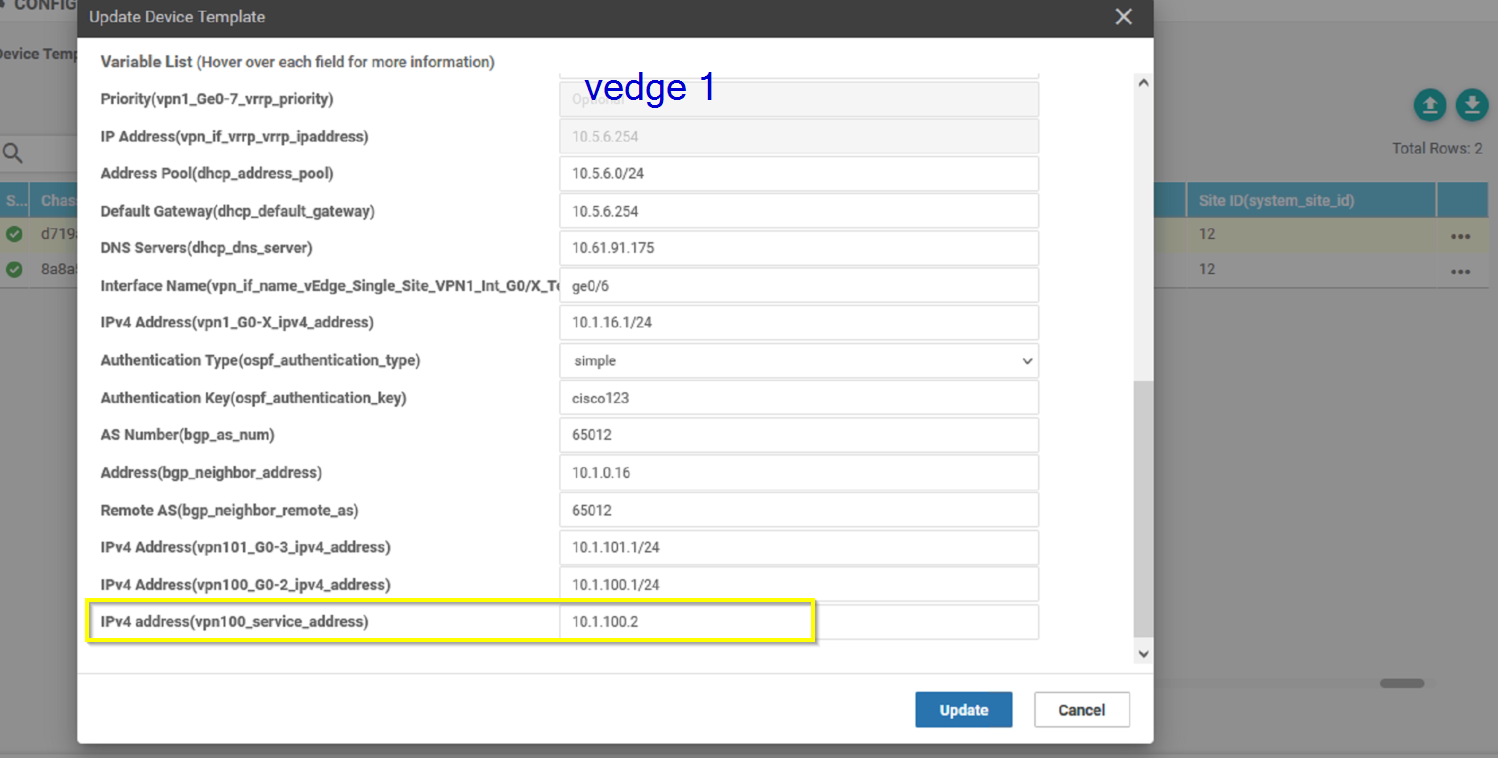Click the label Address Pool(dhcp_address_pool)
This screenshot has width=1498, height=758.
(217, 174)
